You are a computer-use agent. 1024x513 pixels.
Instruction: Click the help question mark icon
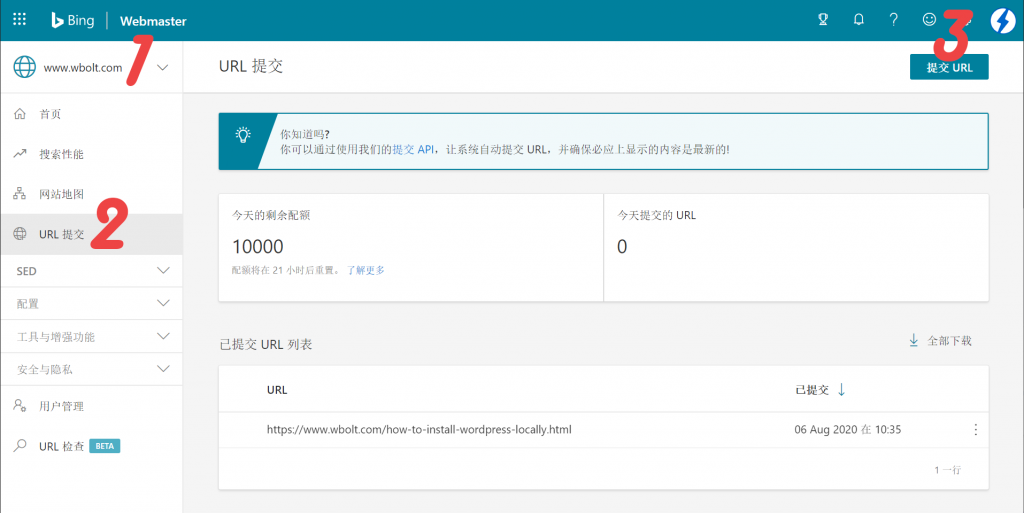click(894, 20)
